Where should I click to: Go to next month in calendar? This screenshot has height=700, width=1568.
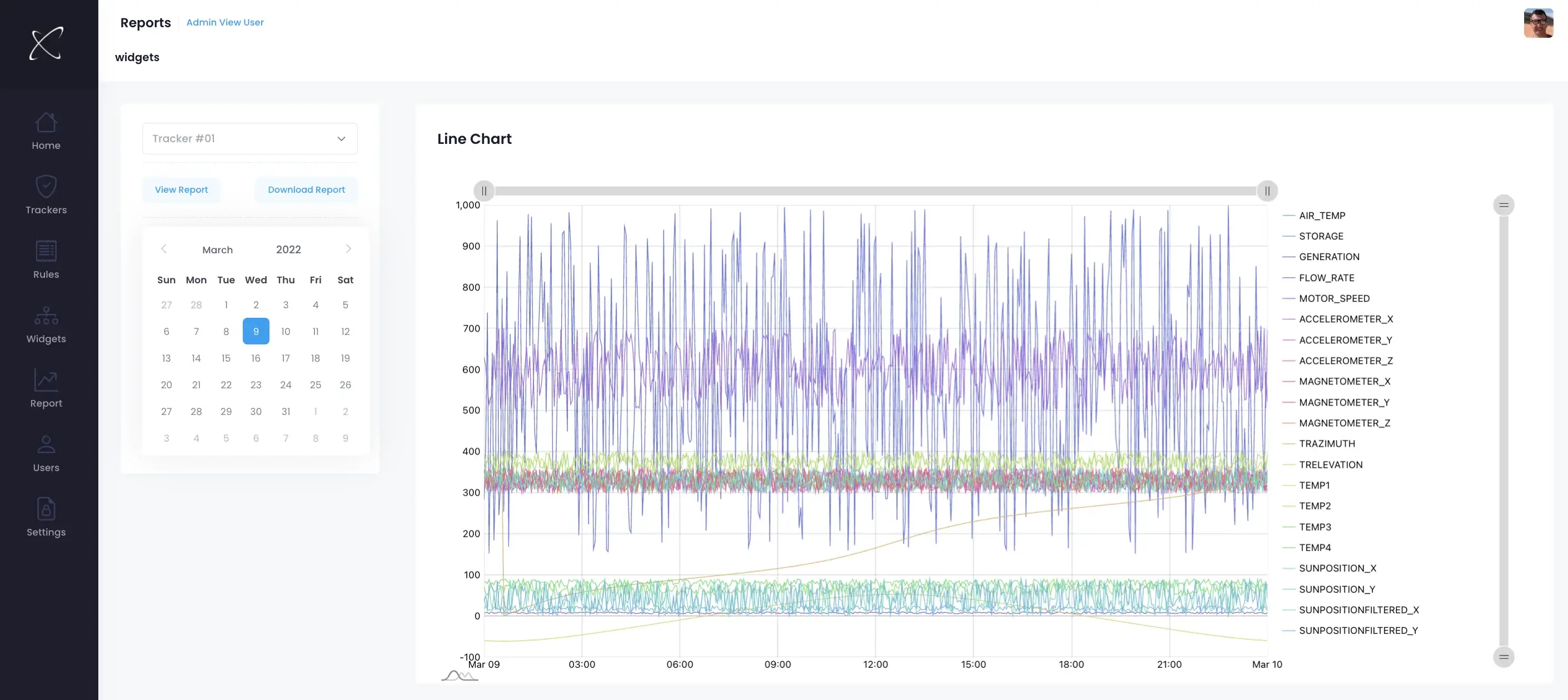348,249
